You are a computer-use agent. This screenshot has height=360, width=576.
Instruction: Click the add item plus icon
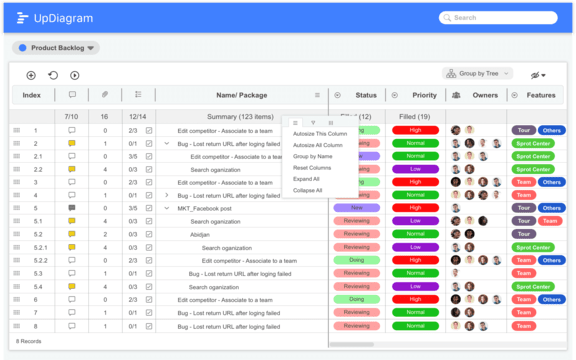31,75
